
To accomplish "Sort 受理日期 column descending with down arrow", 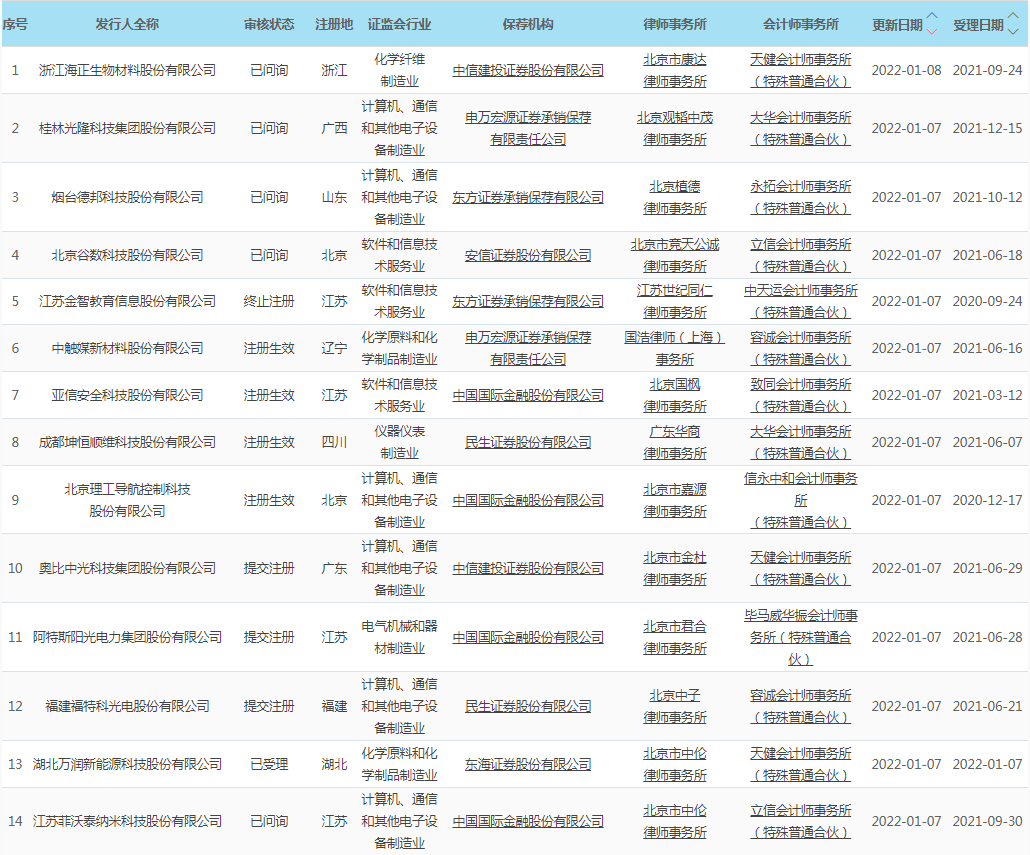I will coord(1013,31).
